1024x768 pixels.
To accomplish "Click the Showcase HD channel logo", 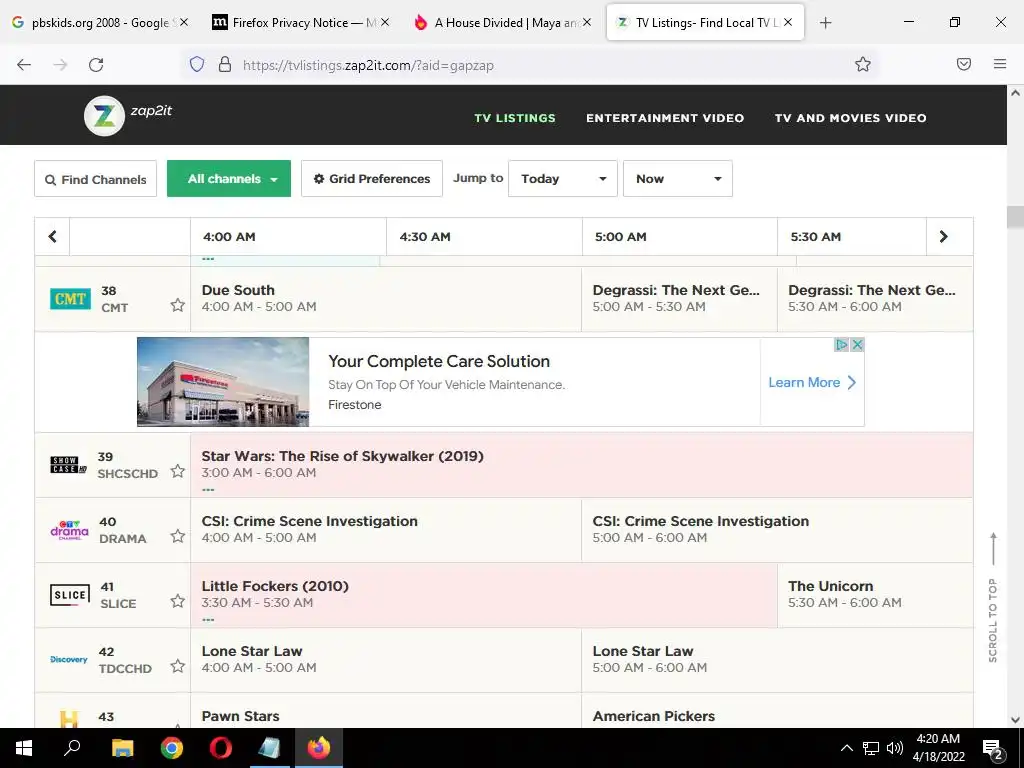I will click(x=68, y=465).
